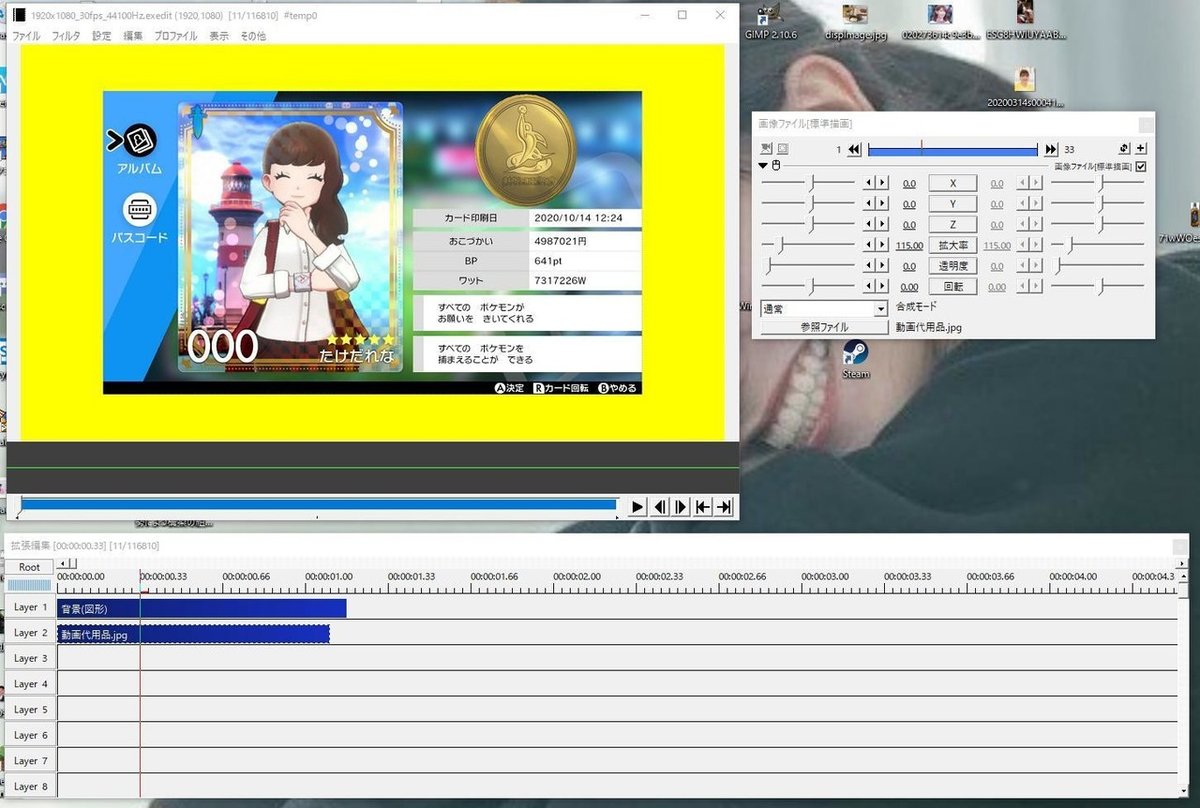1200x808 pixels.
Task: Step forward one frame in preview
Action: (681, 507)
